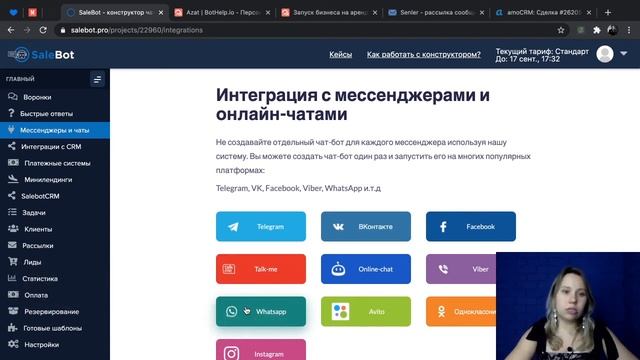Image resolution: width=640 pixels, height=360 pixels.
Task: Click the chart icon beside Статистика
Action: [12, 278]
